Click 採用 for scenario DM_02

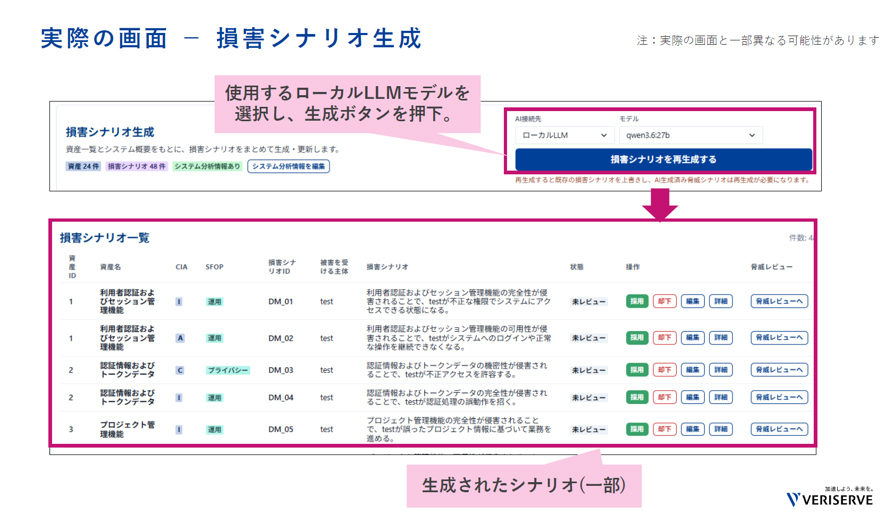click(x=637, y=338)
